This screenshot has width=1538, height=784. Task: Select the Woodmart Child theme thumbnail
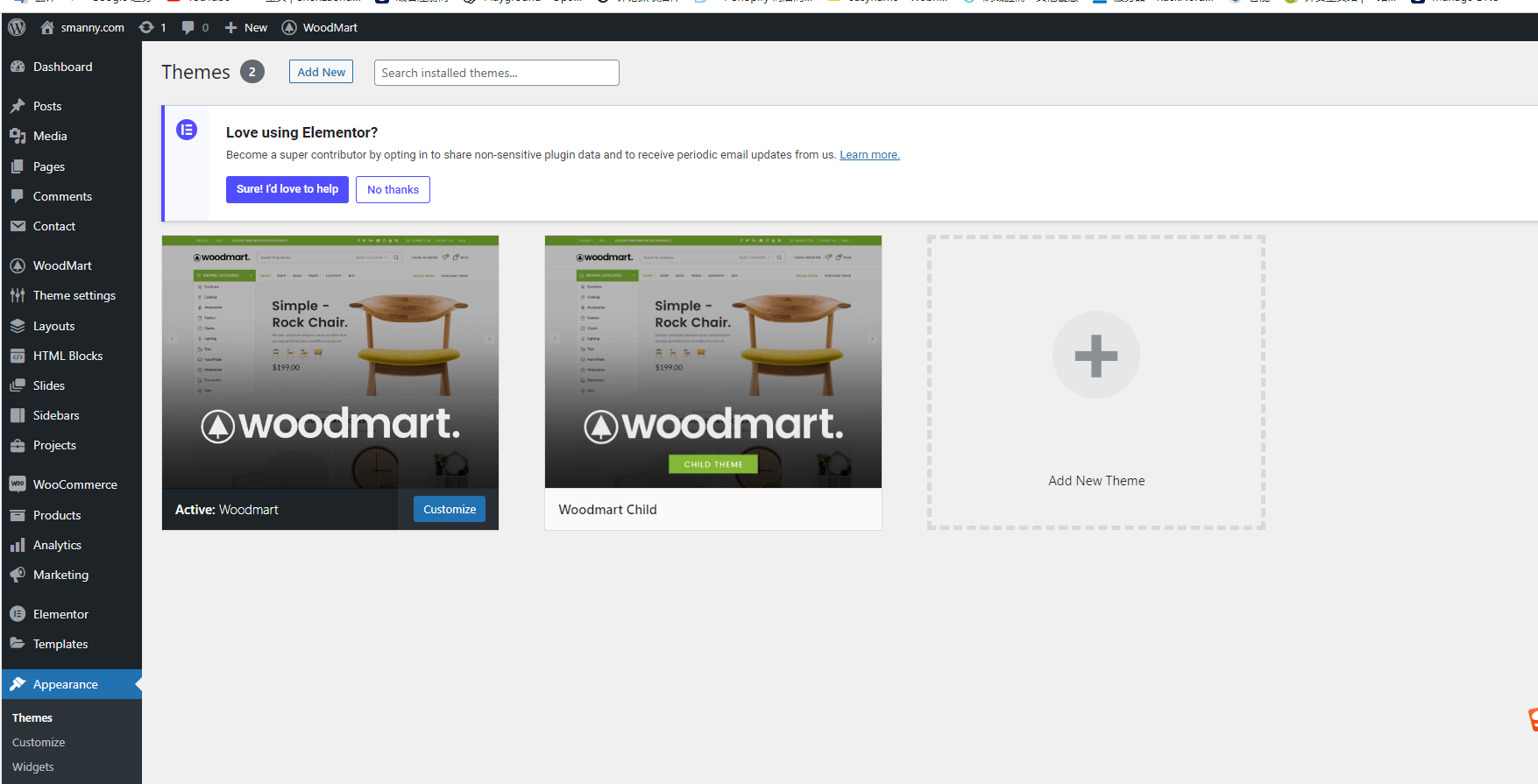click(x=713, y=362)
